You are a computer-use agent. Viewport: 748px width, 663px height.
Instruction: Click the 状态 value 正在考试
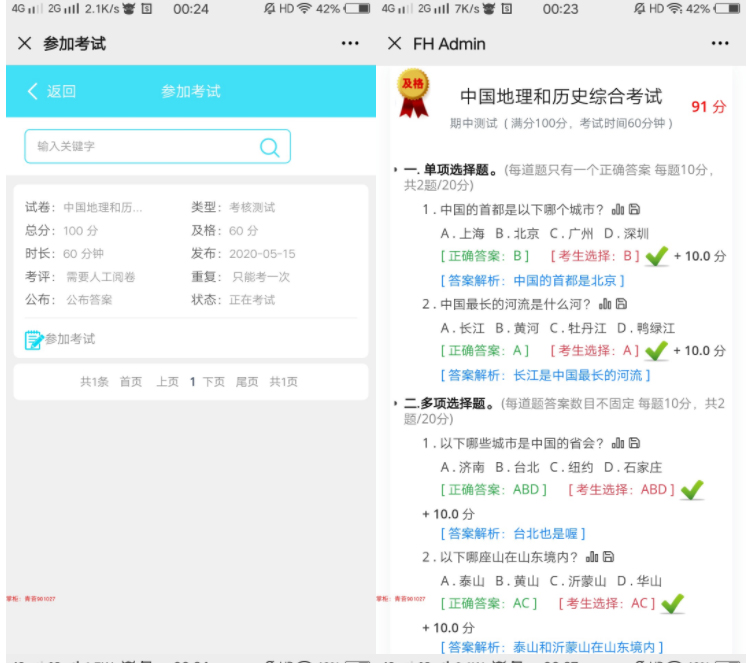[252, 300]
